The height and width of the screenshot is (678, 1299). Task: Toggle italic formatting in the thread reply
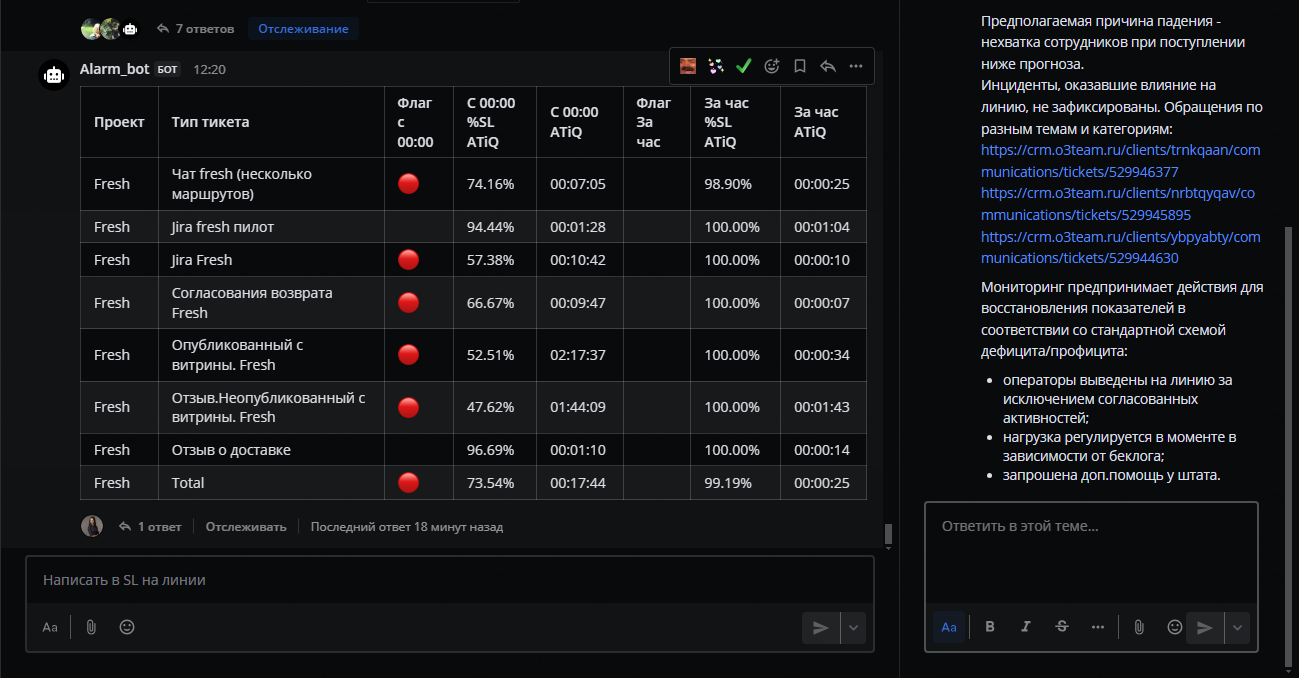(1026, 627)
